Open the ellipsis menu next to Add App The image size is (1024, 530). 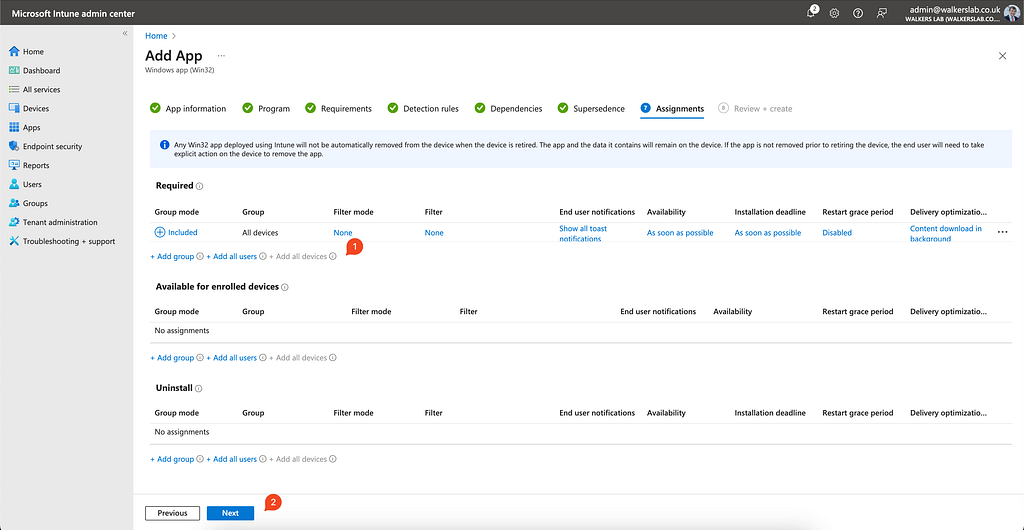(x=221, y=56)
